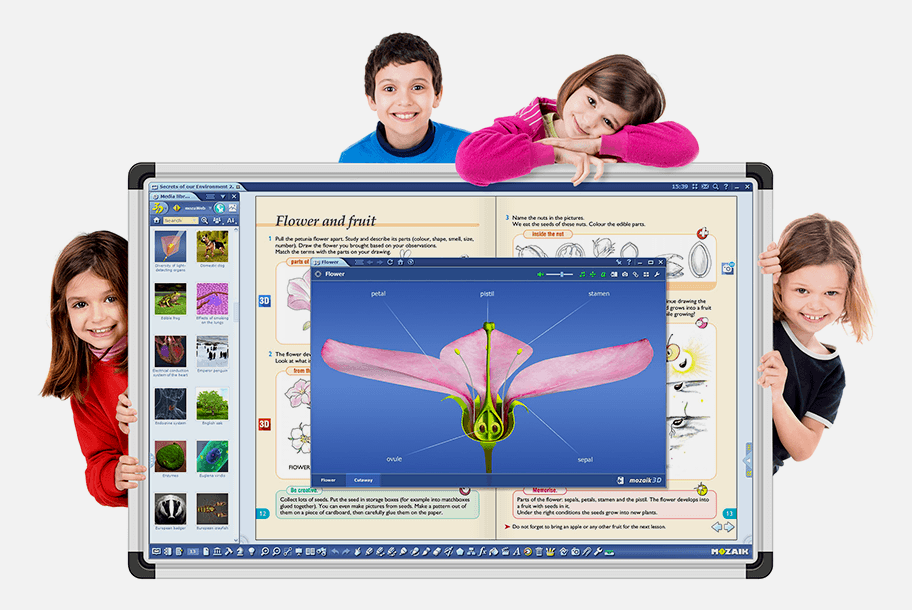Open the group filter dropdown in Media library
Image resolution: width=912 pixels, height=610 pixels.
click(217, 221)
